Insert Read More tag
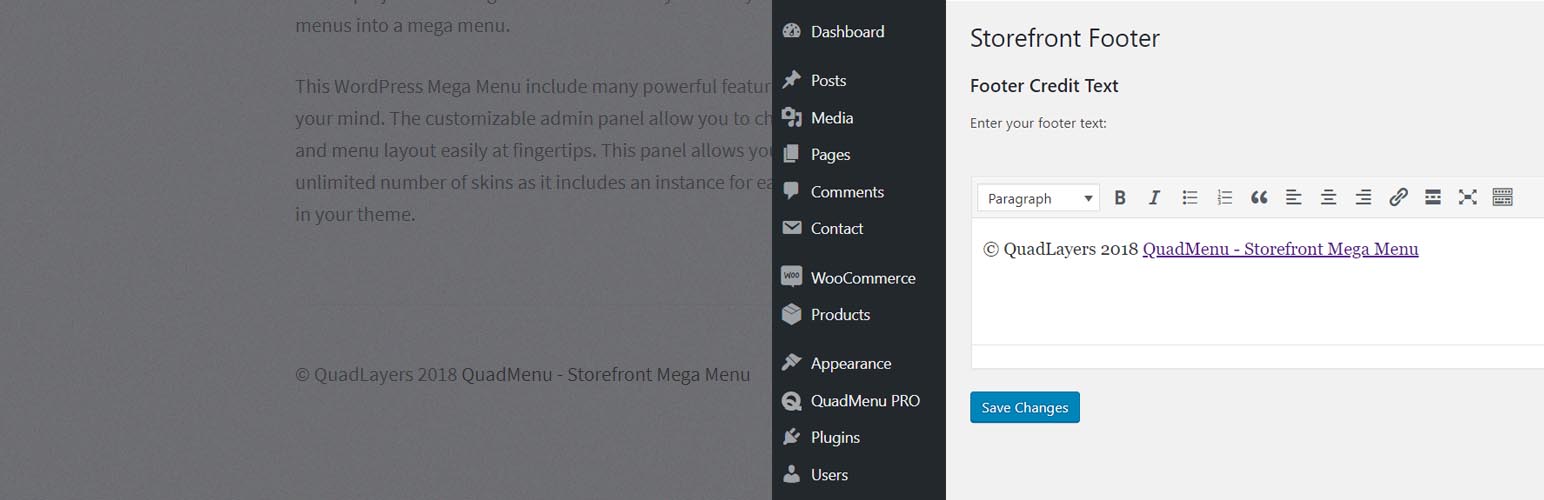Image resolution: width=1544 pixels, height=500 pixels. pos(1432,198)
